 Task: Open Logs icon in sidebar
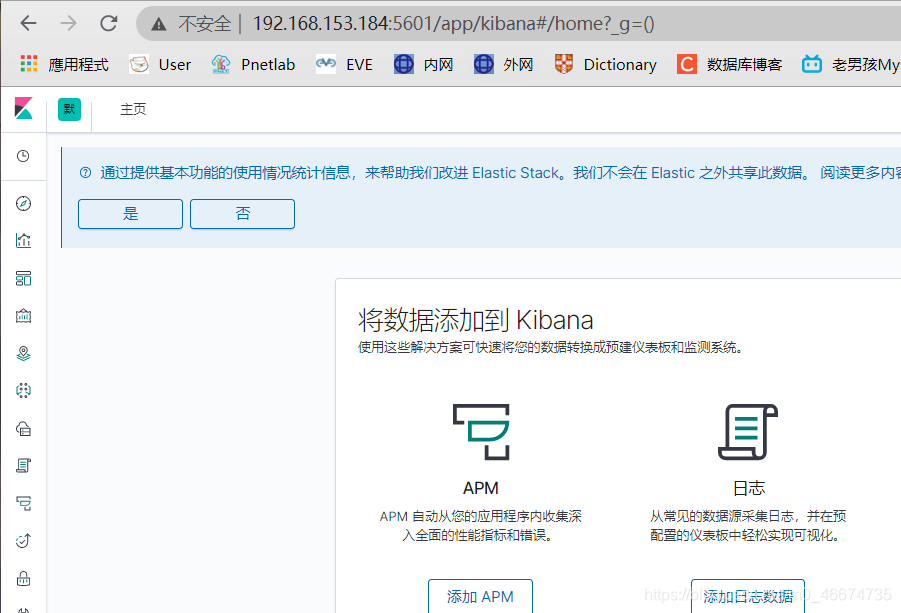[24, 465]
